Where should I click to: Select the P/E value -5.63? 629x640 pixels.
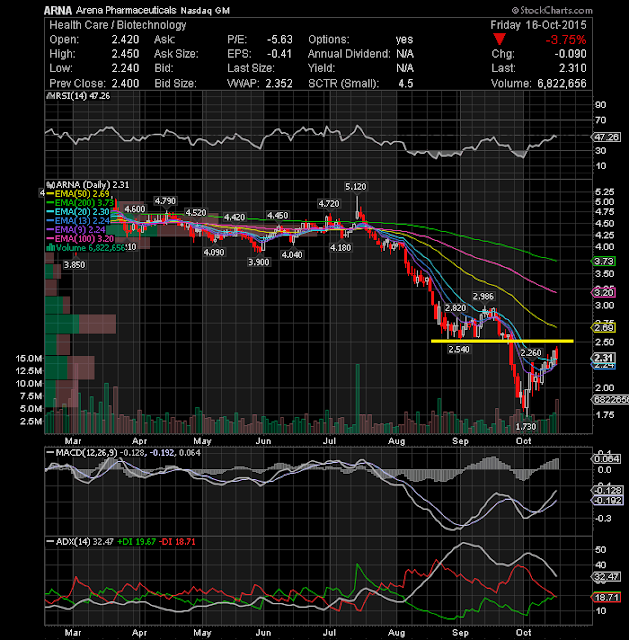(x=280, y=40)
